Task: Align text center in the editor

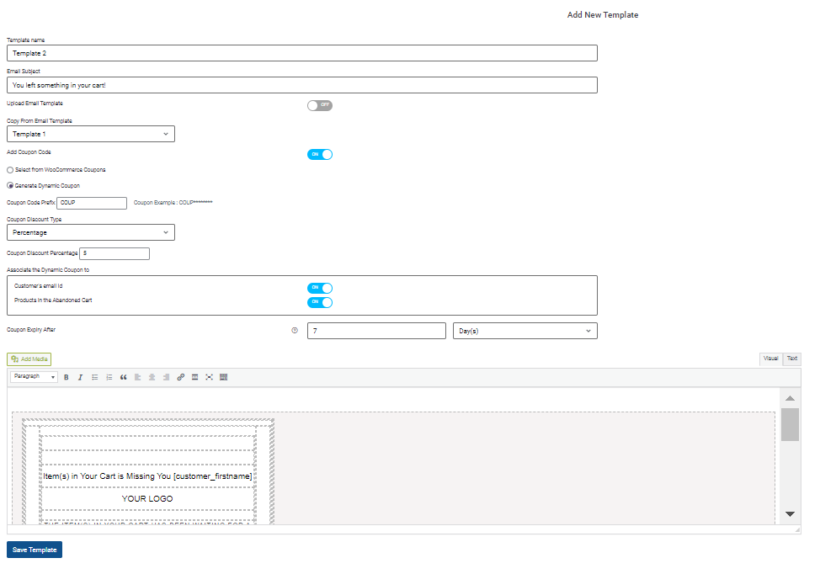Action: 152,377
